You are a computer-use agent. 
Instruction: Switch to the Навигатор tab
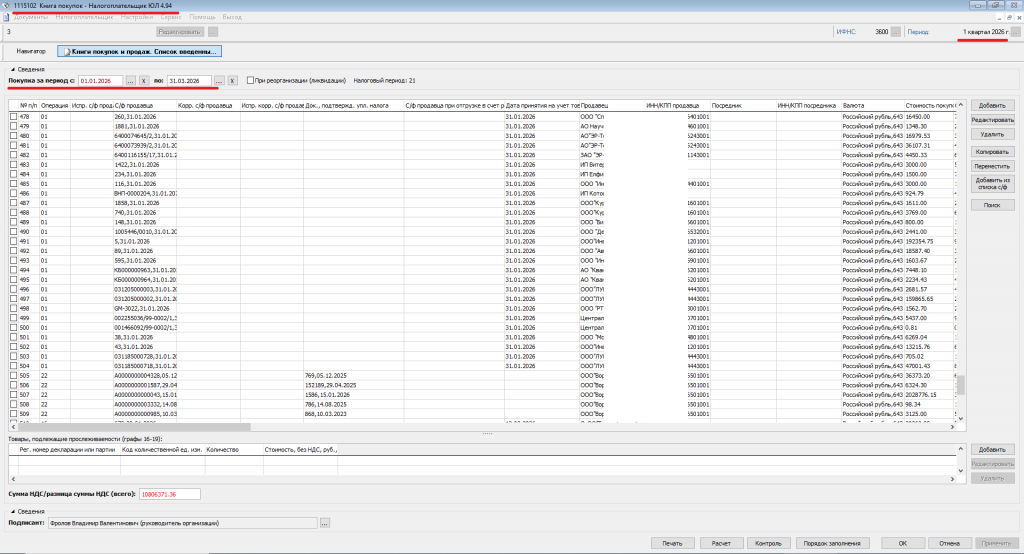[x=31, y=51]
